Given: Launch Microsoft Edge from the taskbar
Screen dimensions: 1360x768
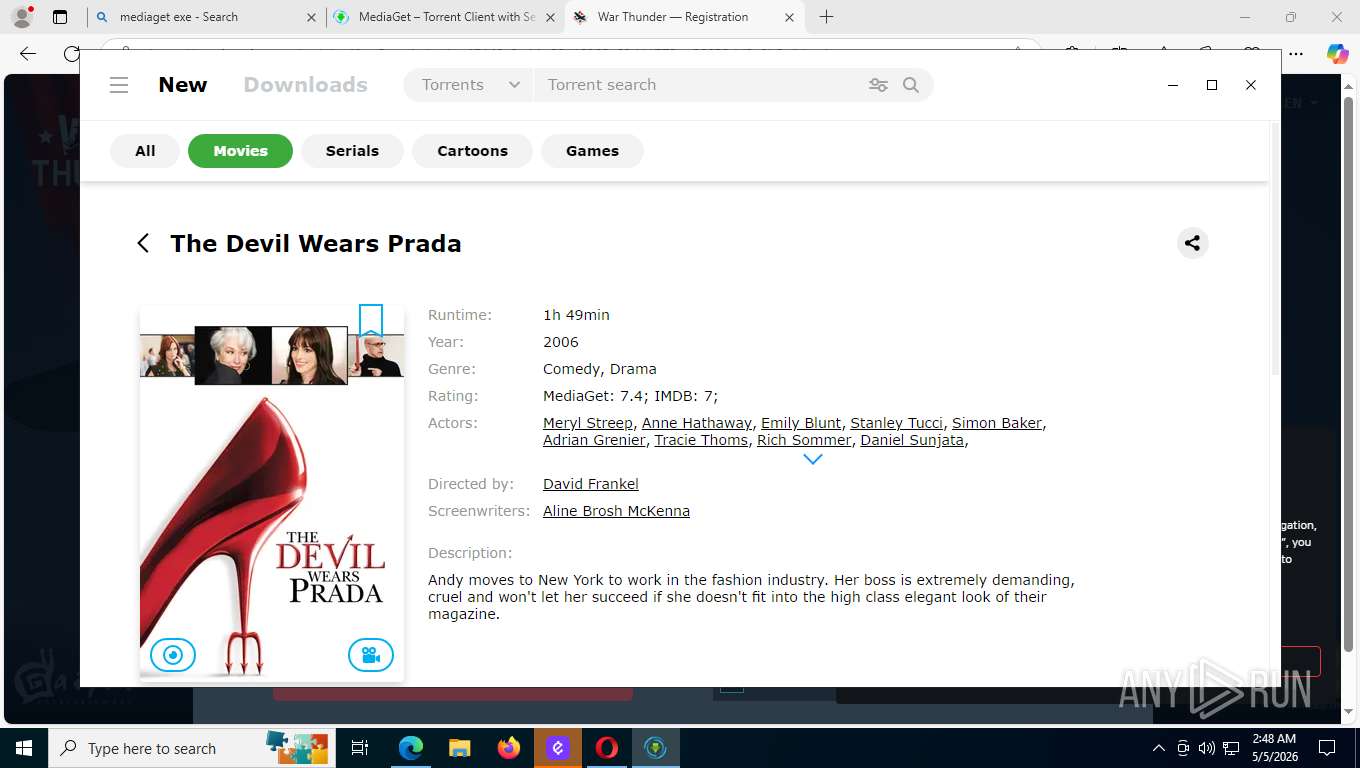Looking at the screenshot, I should tap(410, 748).
